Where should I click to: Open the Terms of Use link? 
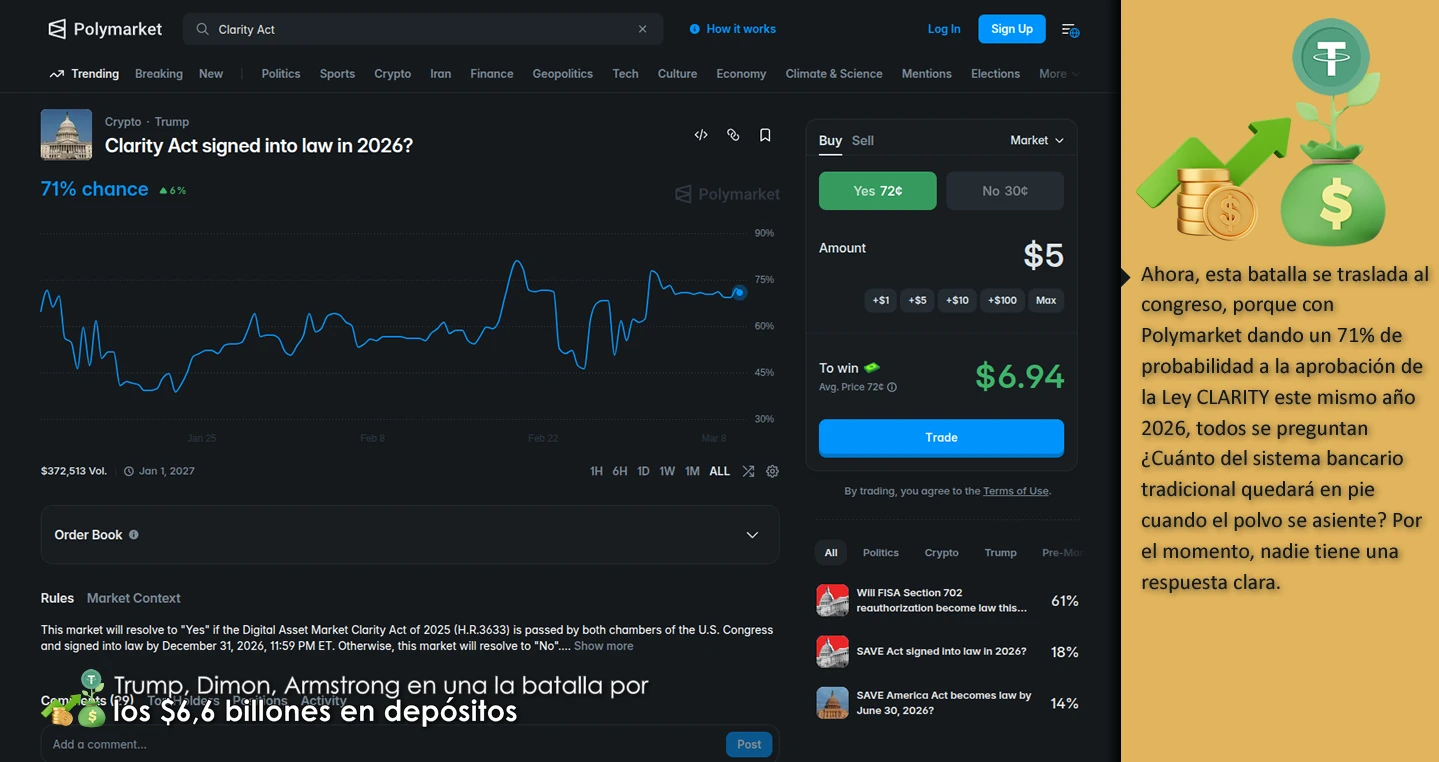pos(1015,491)
